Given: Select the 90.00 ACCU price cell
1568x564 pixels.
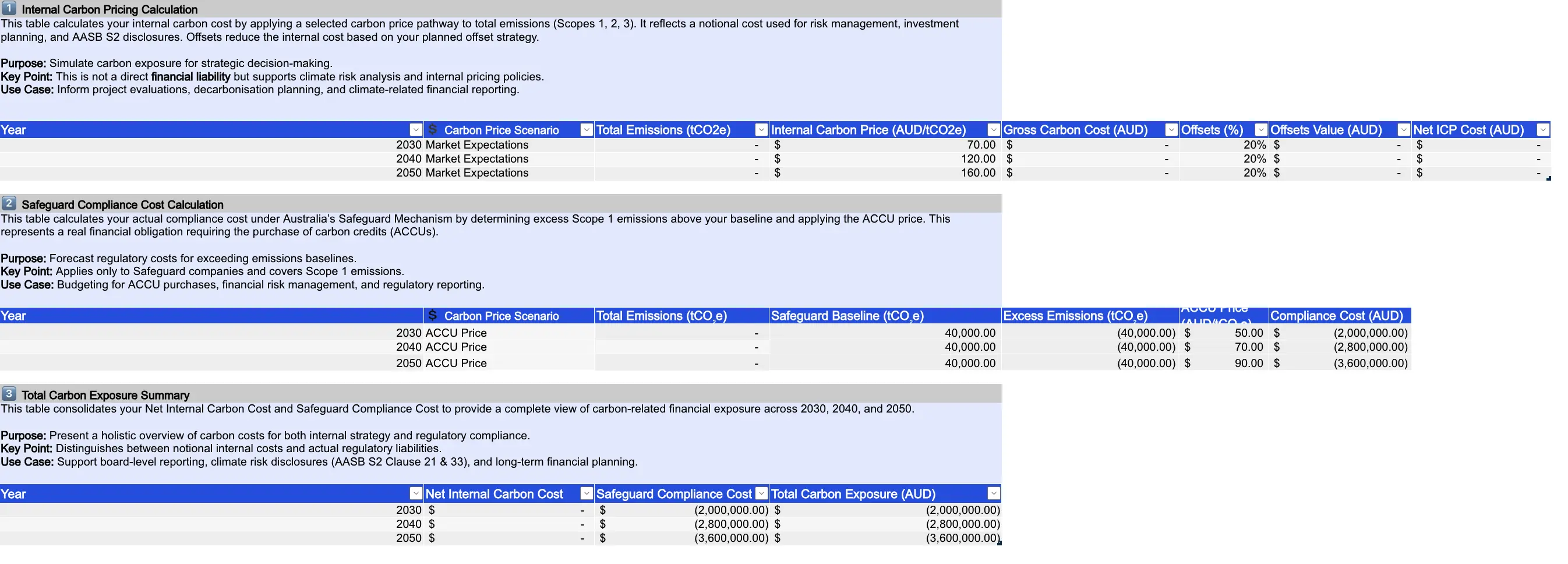Looking at the screenshot, I should (x=1224, y=363).
